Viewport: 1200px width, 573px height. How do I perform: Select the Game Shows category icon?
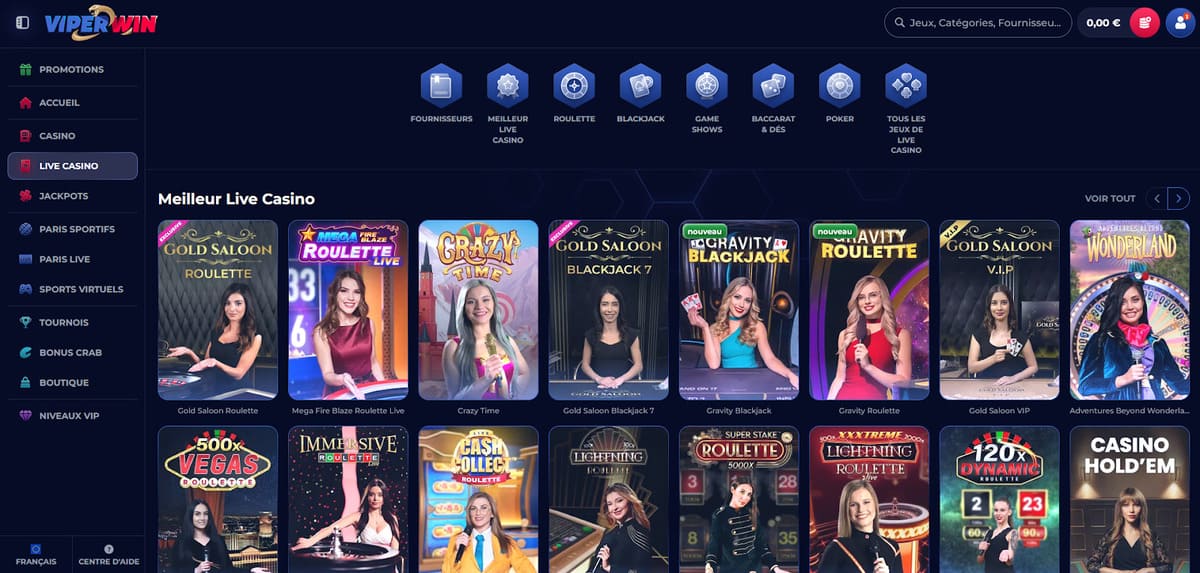(x=707, y=86)
